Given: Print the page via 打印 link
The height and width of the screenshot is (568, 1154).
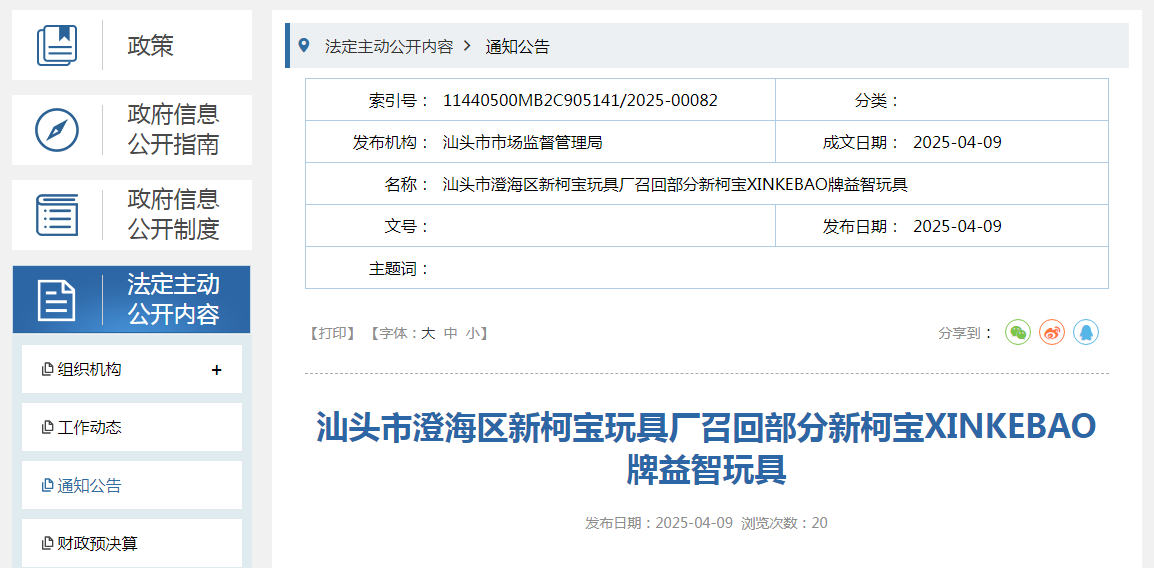Looking at the screenshot, I should (x=332, y=333).
